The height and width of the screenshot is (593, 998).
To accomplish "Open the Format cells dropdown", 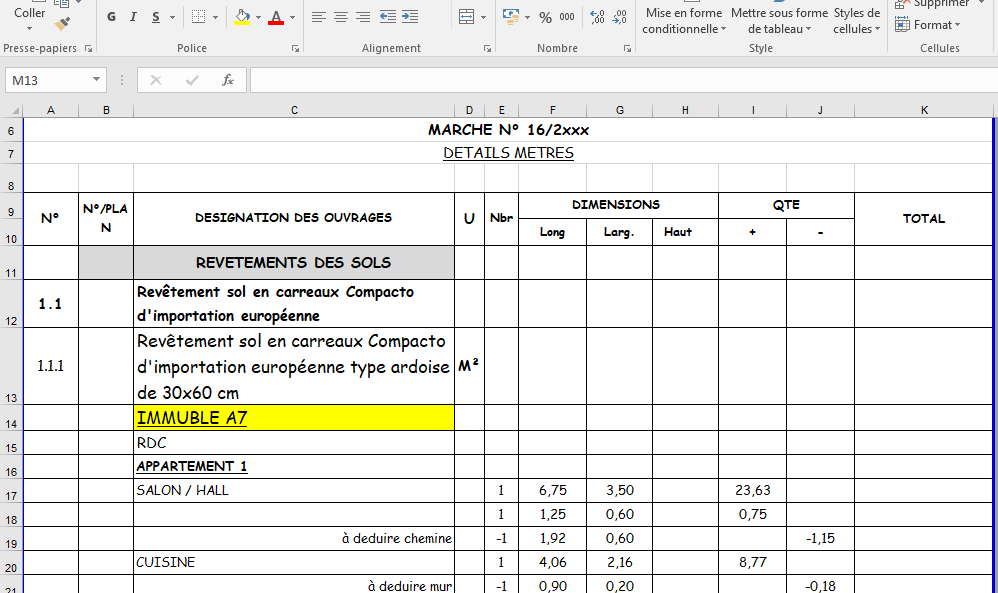I will 936,25.
